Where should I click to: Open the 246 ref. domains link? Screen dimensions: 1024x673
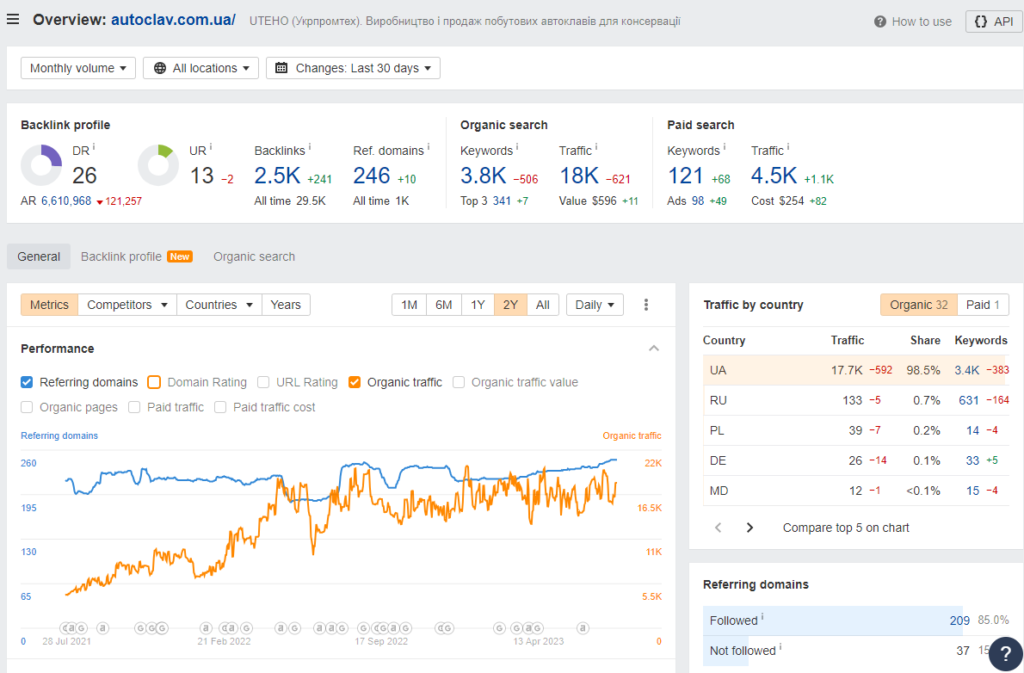tap(371, 176)
